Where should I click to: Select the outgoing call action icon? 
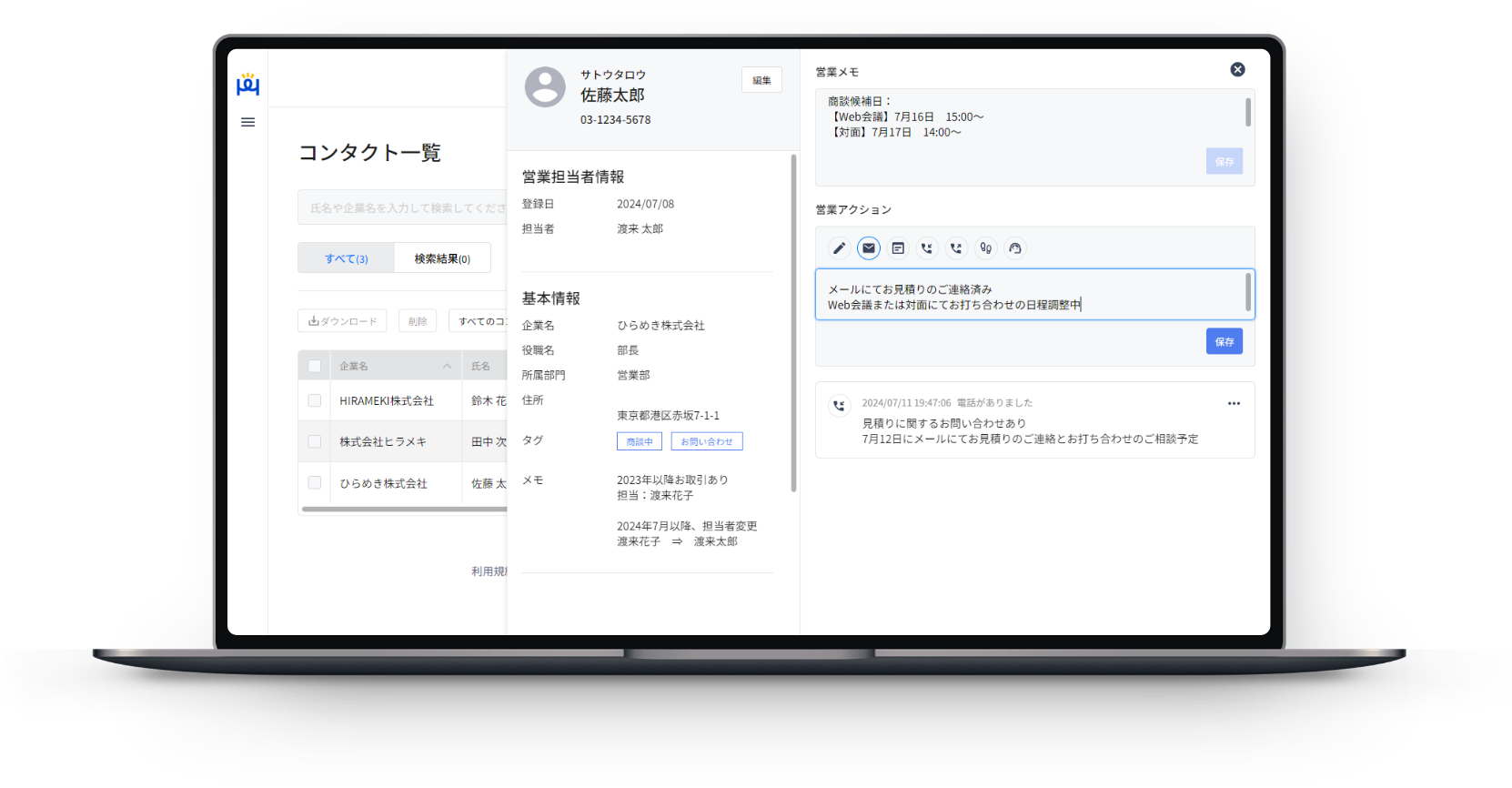[x=956, y=248]
